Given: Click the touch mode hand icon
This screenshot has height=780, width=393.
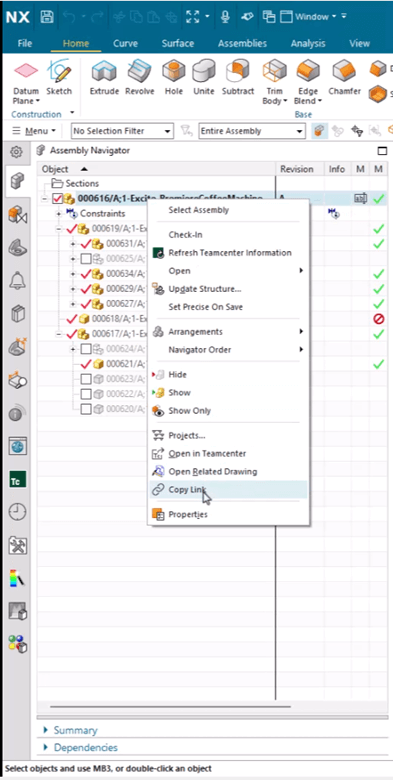Looking at the screenshot, I should click(x=247, y=17).
